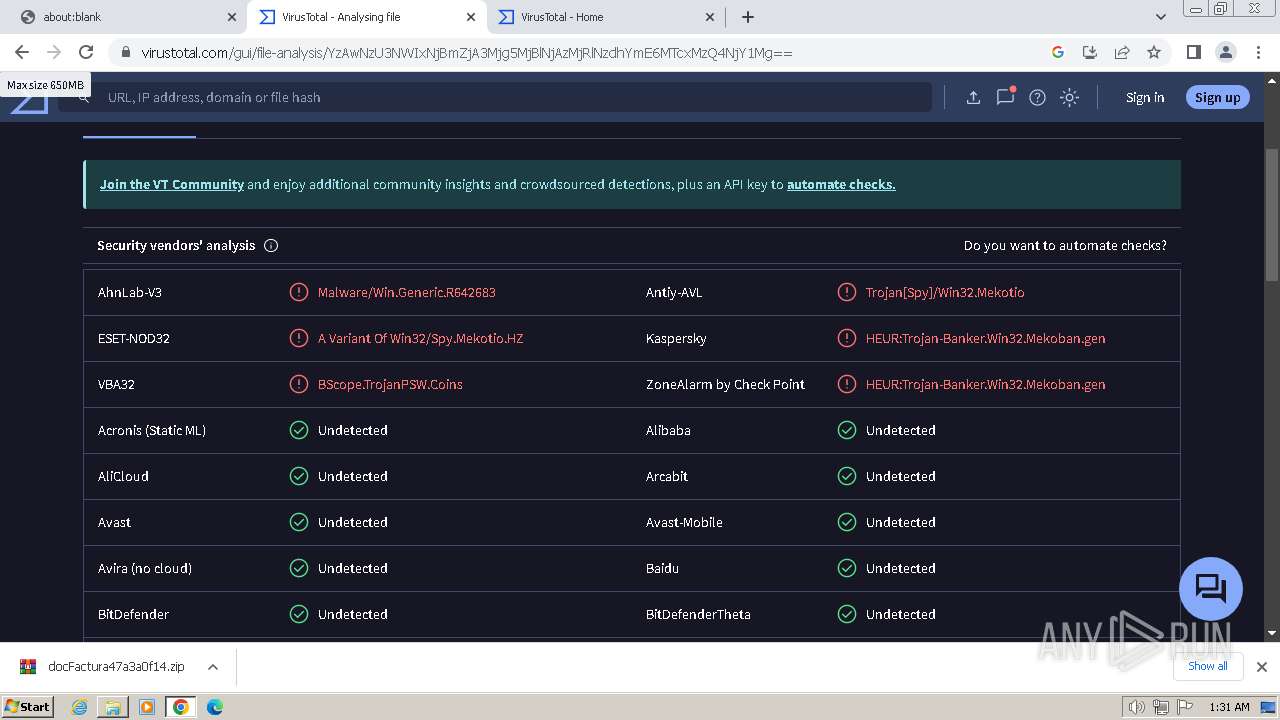Click the 1:31 AM system clock
This screenshot has height=720, width=1280.
pyautogui.click(x=1229, y=707)
